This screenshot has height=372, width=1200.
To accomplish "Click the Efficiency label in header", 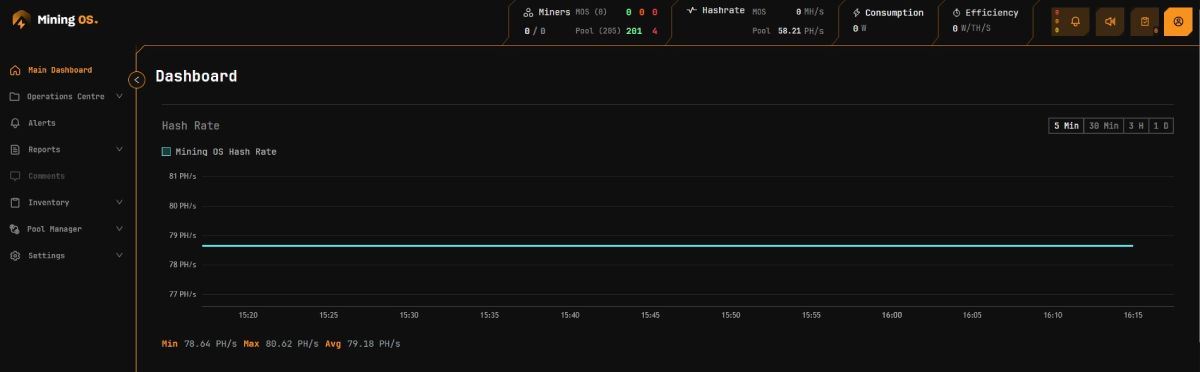I will (992, 13).
